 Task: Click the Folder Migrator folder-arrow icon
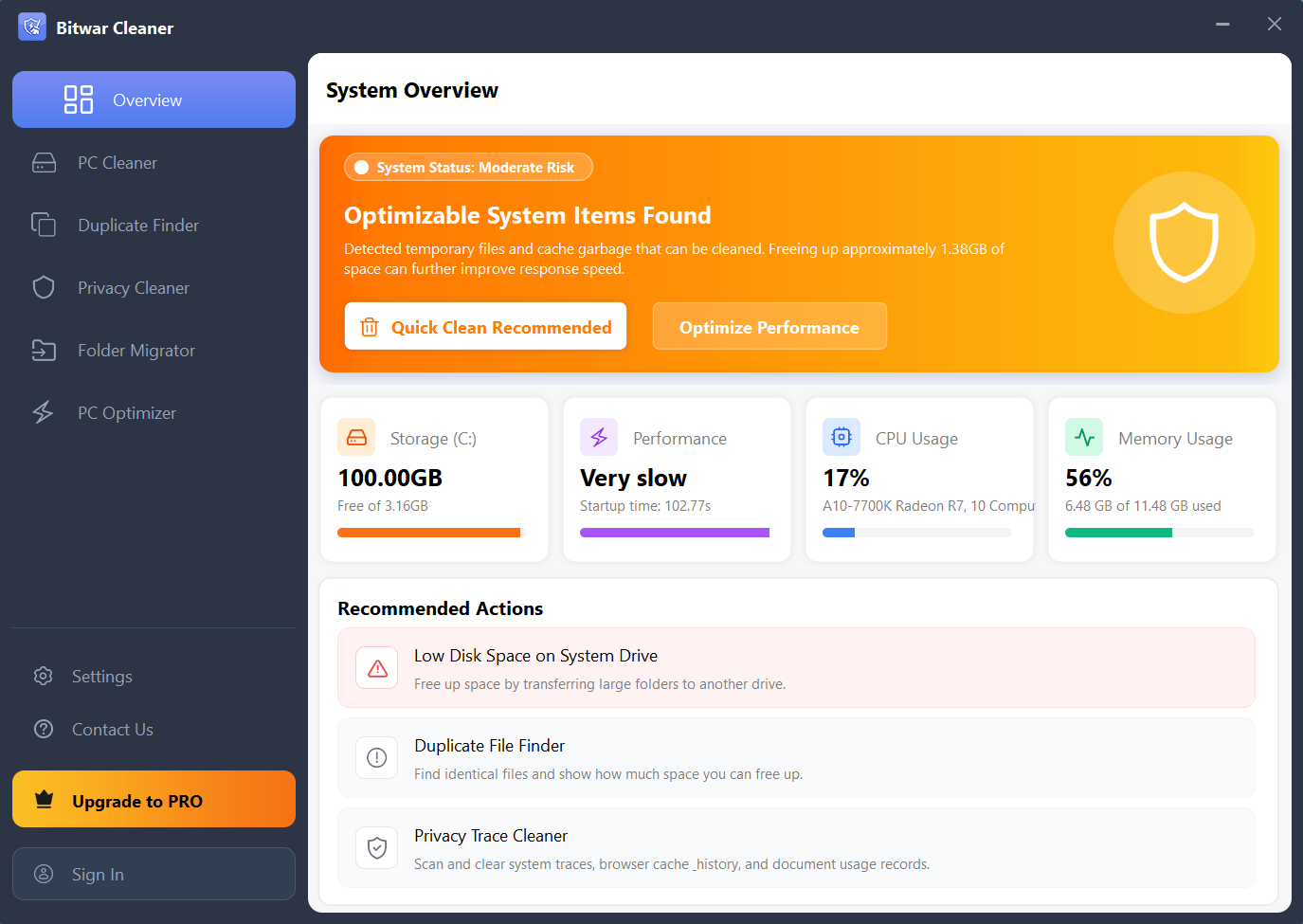point(44,350)
